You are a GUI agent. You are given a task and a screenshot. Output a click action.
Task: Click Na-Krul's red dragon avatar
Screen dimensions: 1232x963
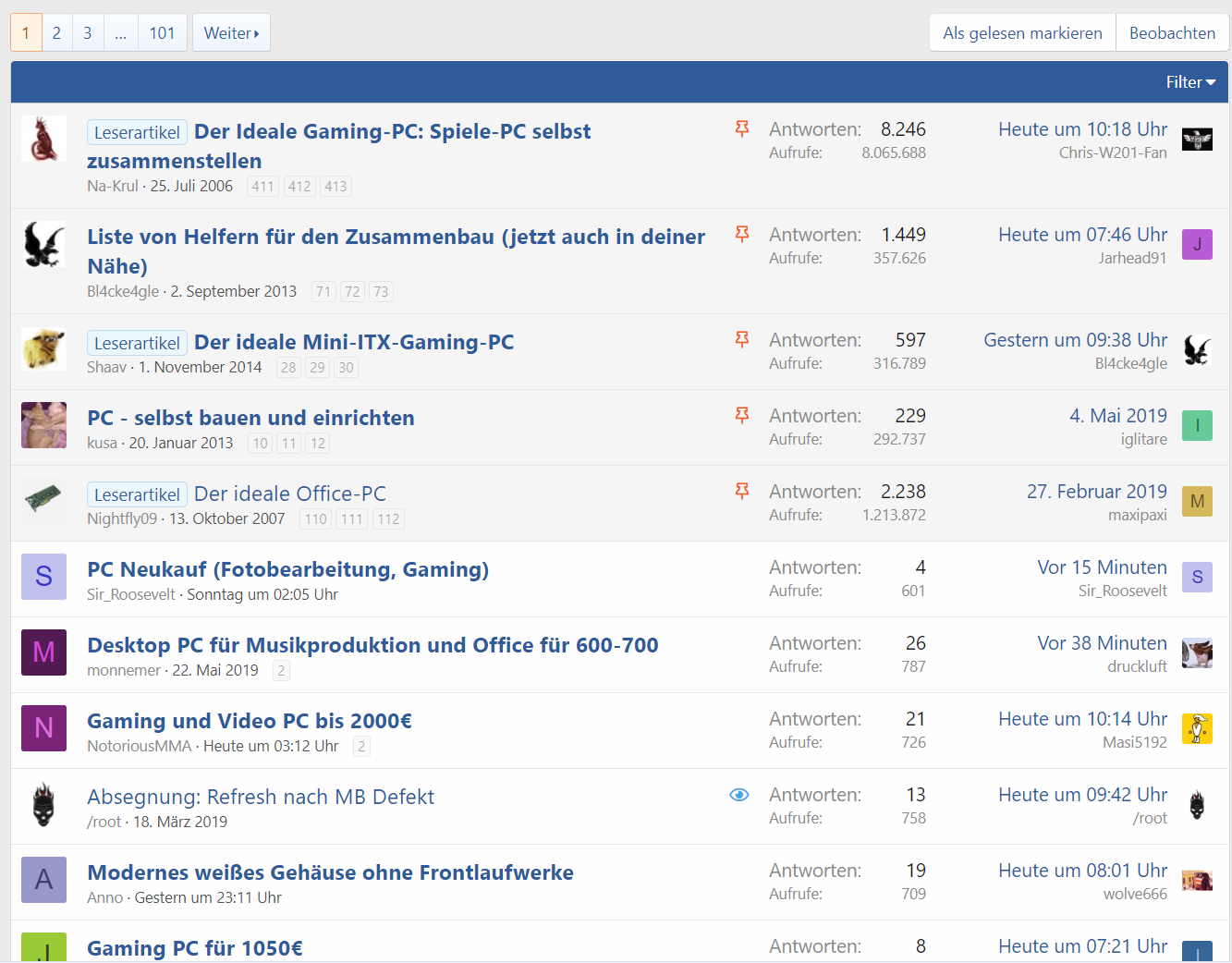[x=43, y=139]
